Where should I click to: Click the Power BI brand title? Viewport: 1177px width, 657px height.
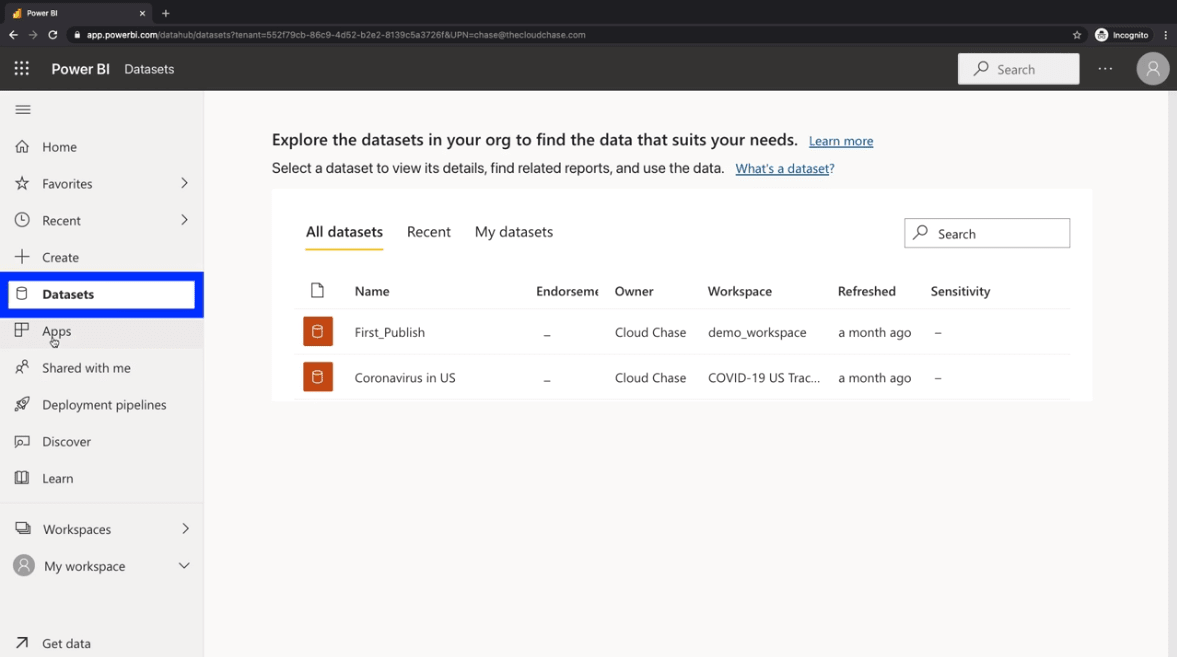click(x=80, y=69)
